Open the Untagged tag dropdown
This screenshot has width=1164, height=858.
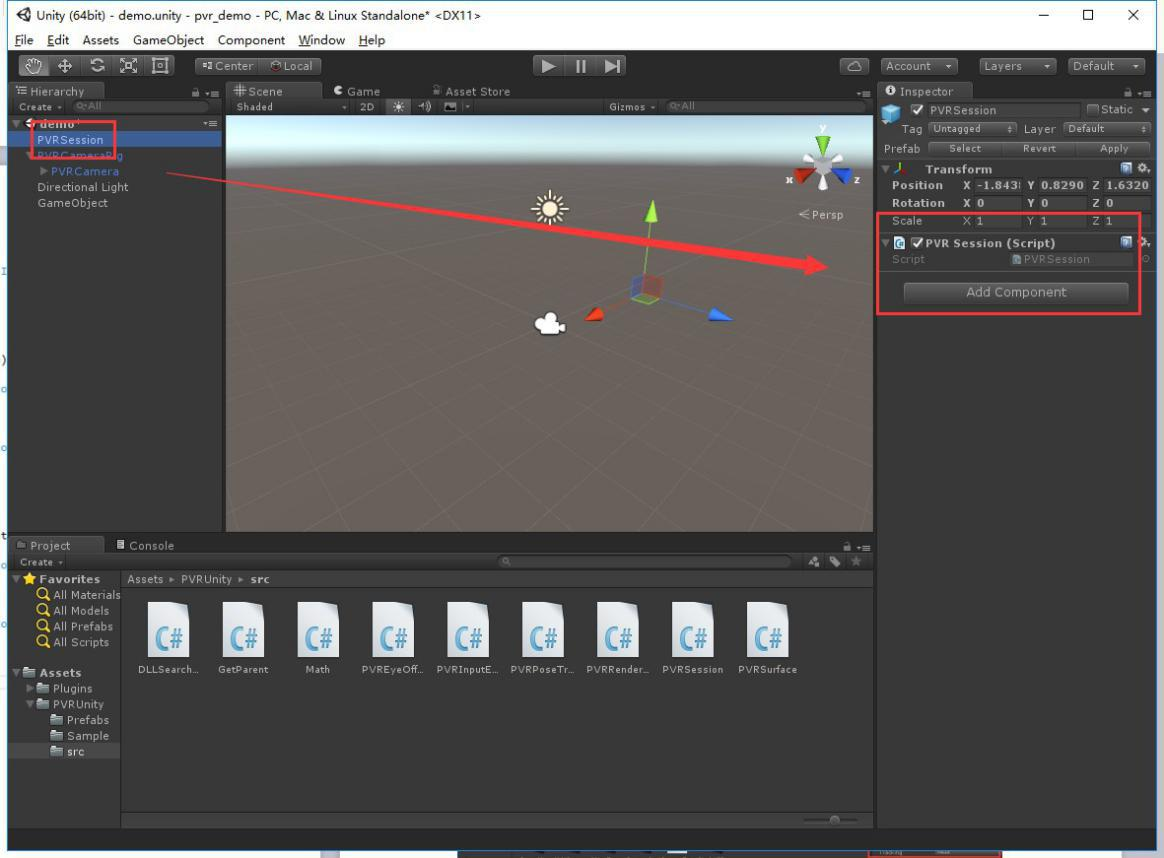972,129
